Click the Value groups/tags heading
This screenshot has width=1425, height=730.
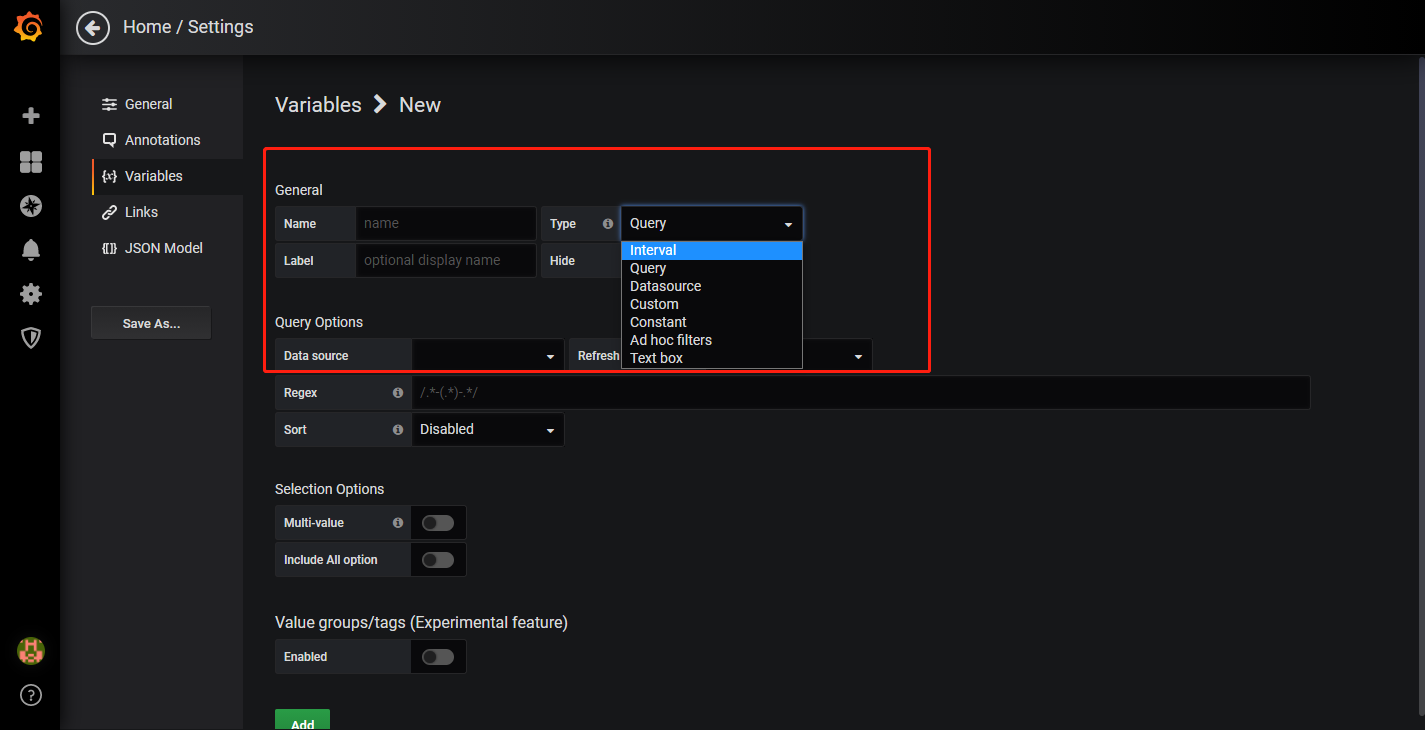421,622
